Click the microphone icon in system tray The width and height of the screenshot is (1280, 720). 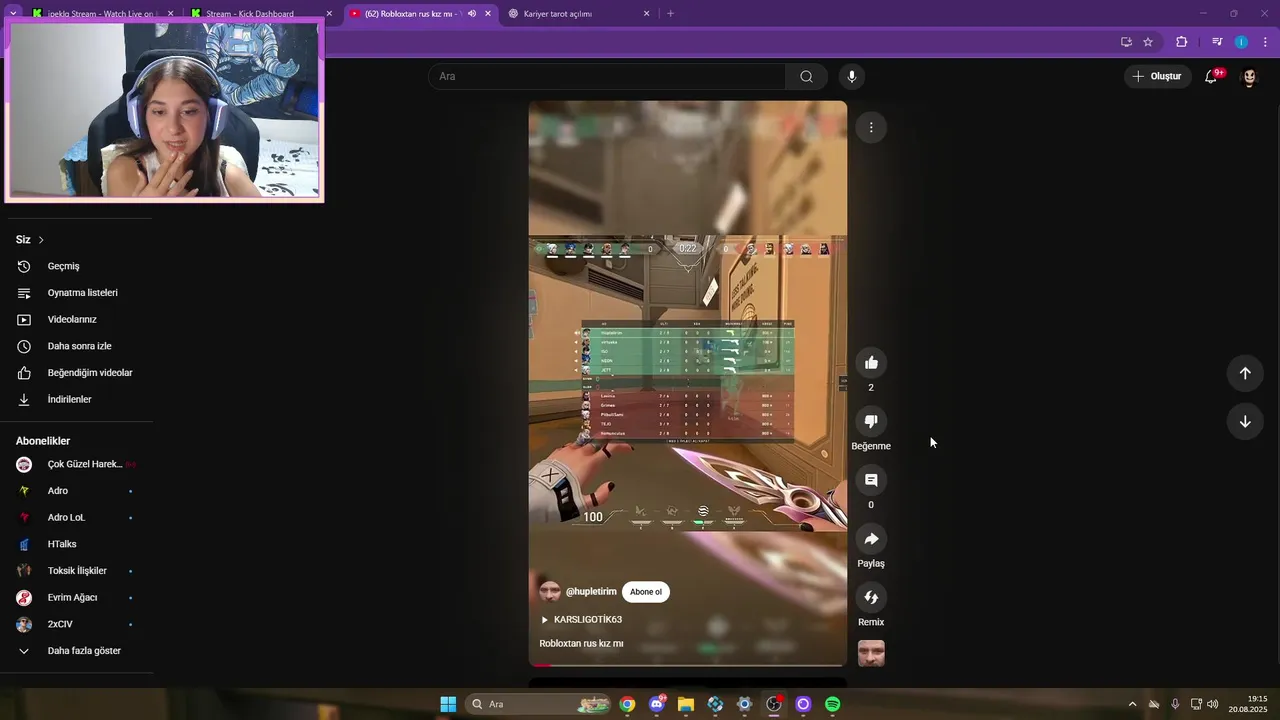pos(1175,704)
